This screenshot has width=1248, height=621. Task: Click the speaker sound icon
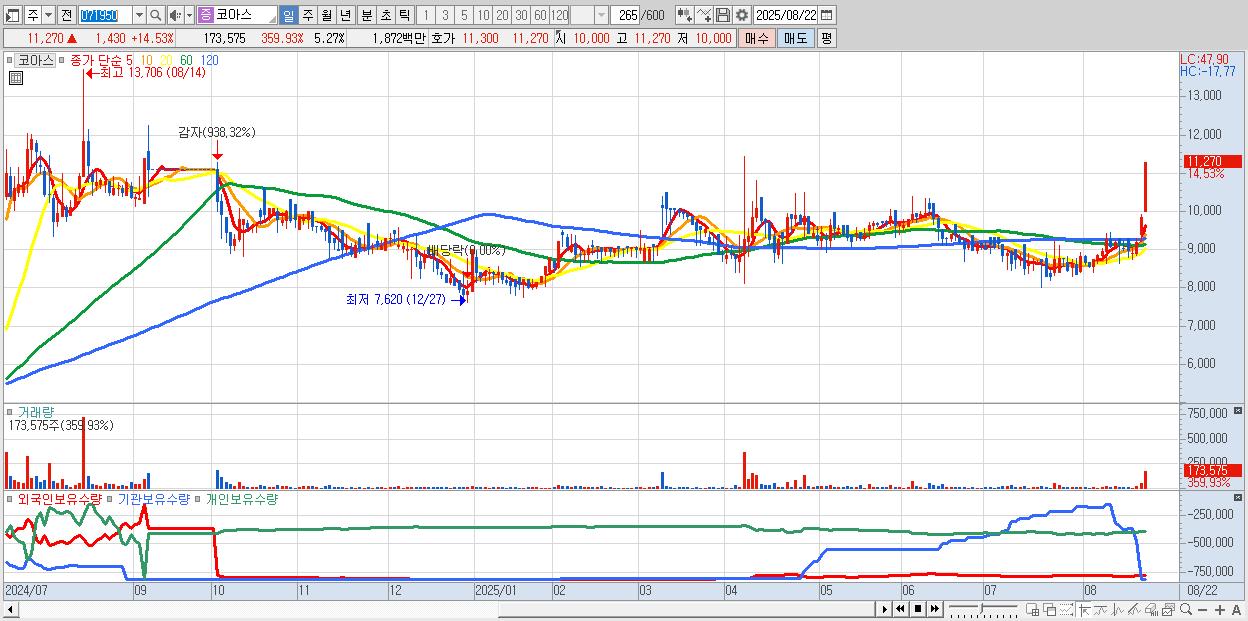point(175,15)
